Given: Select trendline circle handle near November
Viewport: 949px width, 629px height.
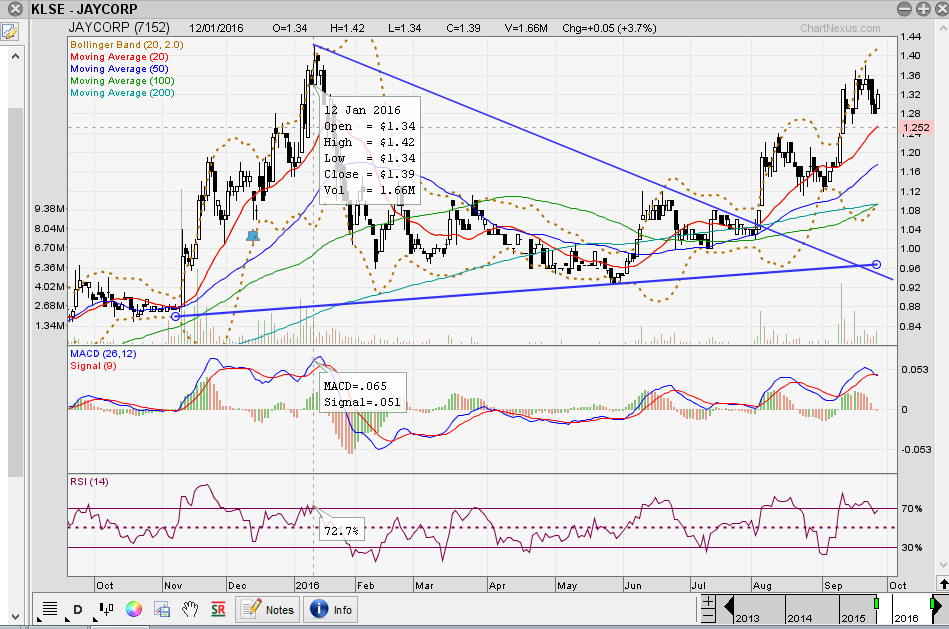Looking at the screenshot, I should (176, 316).
